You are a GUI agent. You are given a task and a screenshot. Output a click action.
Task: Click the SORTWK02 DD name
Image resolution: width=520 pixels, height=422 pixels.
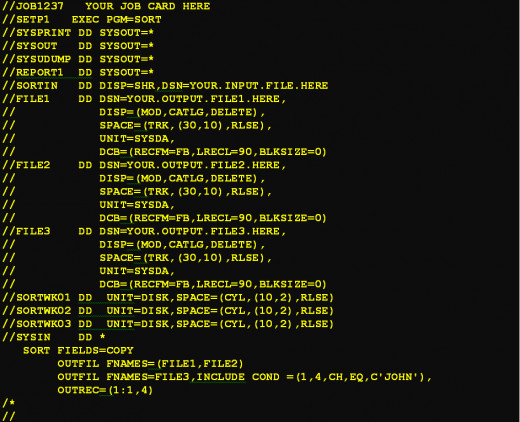(43, 311)
